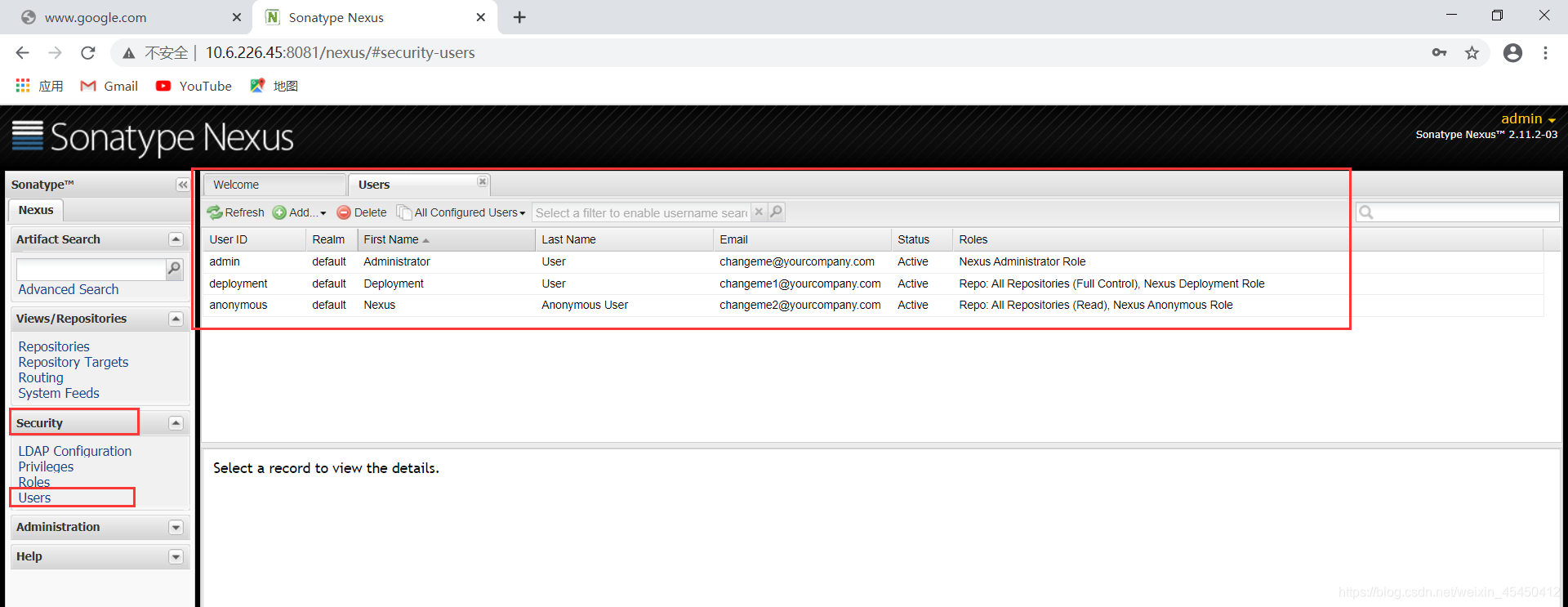Switch to the Welcome tab
Viewport: 1568px width, 607px height.
click(274, 185)
